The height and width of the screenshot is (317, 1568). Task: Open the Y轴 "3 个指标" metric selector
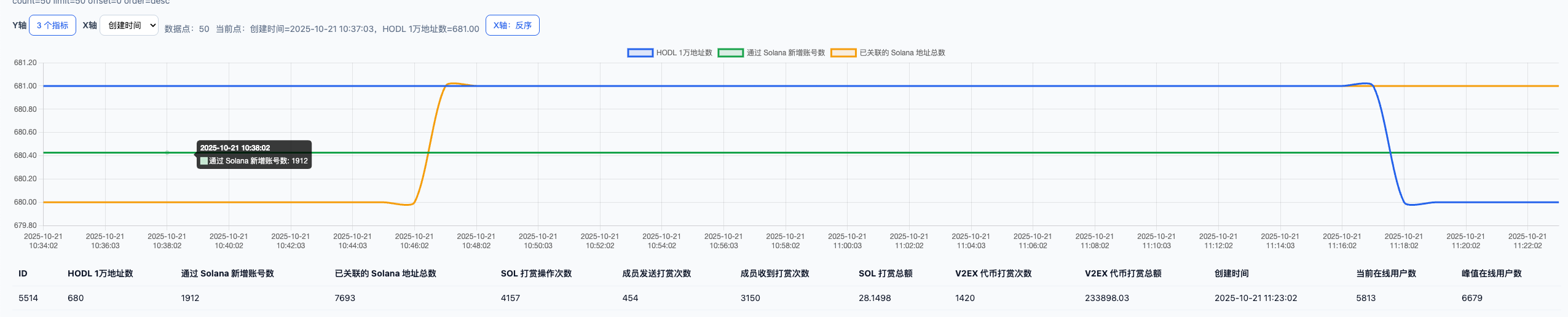pos(52,25)
